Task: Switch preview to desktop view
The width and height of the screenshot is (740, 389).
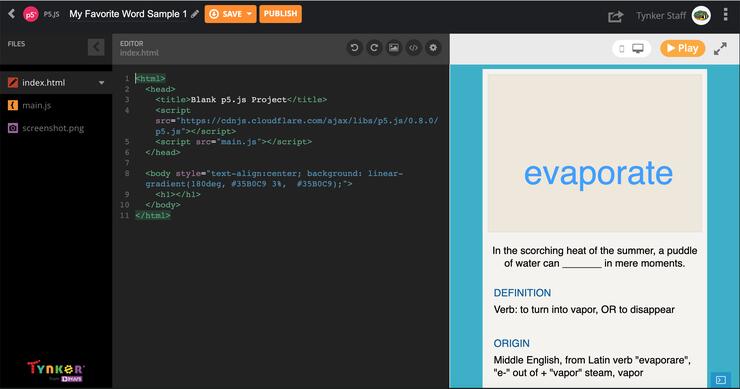Action: (638, 49)
